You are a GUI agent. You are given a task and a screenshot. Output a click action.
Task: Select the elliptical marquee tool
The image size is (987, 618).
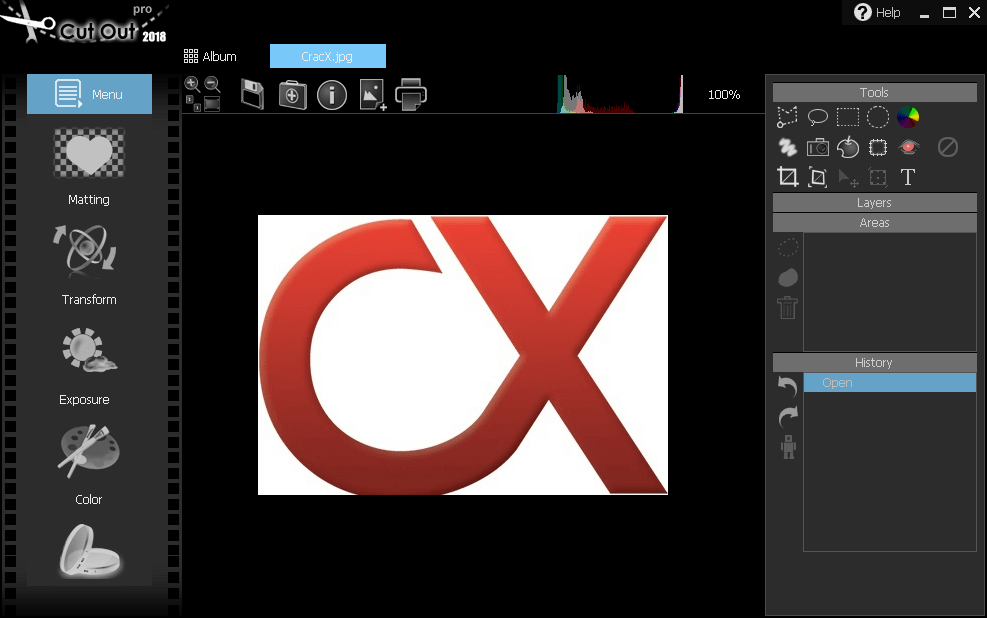pyautogui.click(x=878, y=117)
